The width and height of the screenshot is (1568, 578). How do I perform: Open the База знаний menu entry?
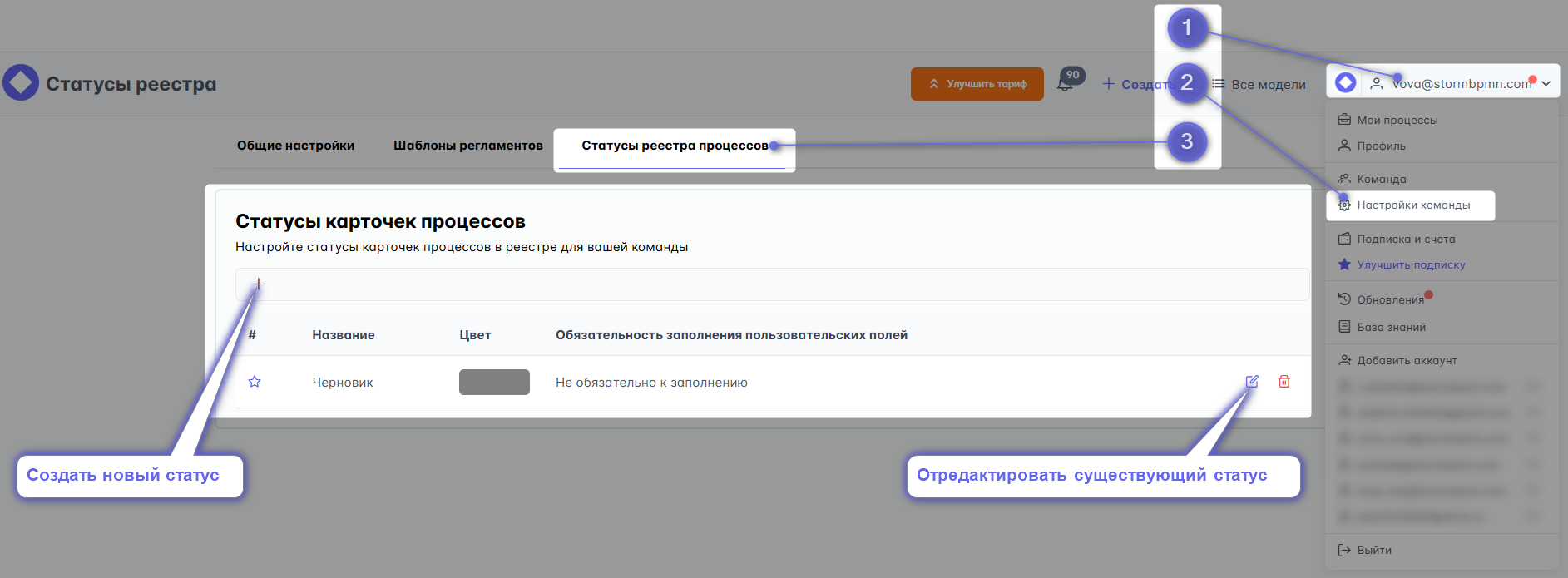click(1391, 327)
